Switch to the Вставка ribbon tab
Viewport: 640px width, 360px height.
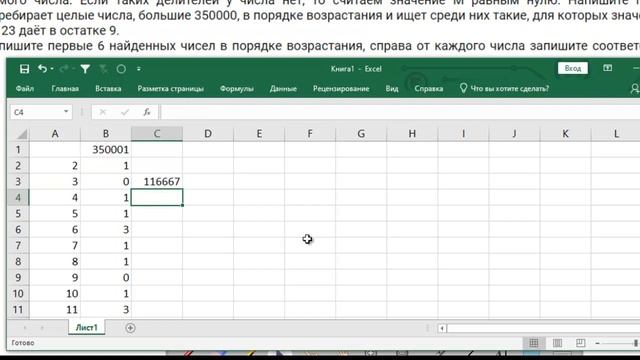pyautogui.click(x=108, y=89)
